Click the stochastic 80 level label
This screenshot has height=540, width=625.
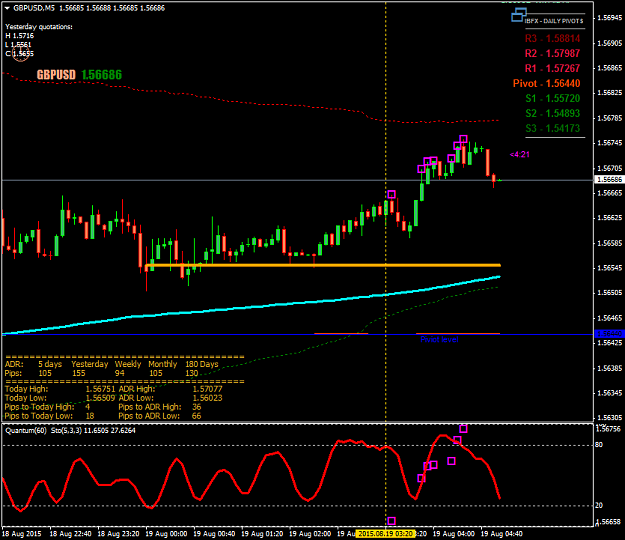tap(599, 445)
